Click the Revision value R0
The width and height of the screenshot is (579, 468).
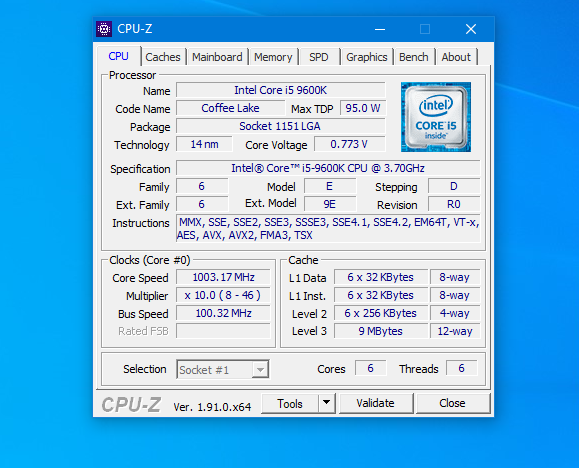454,204
